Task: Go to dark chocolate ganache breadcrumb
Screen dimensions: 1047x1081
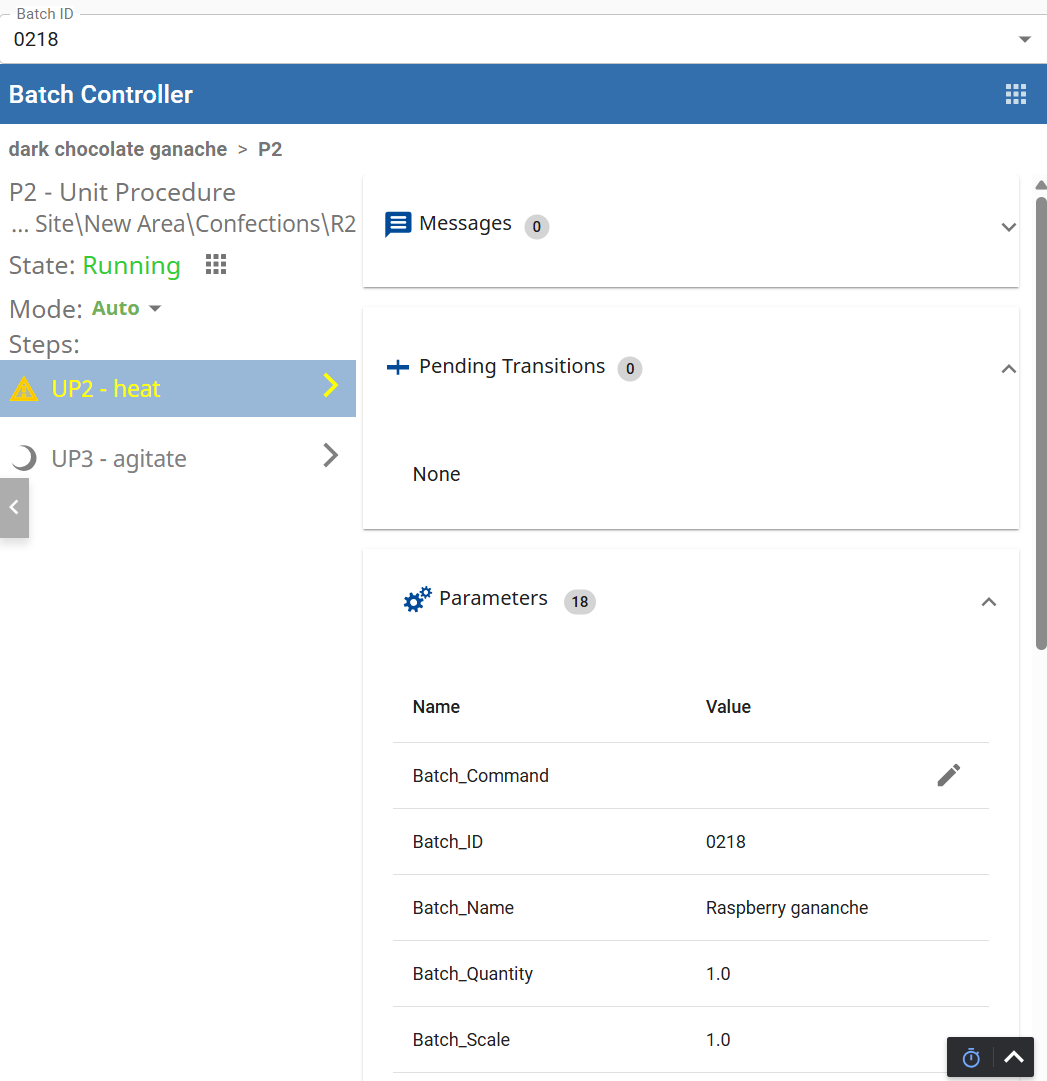Action: point(118,150)
